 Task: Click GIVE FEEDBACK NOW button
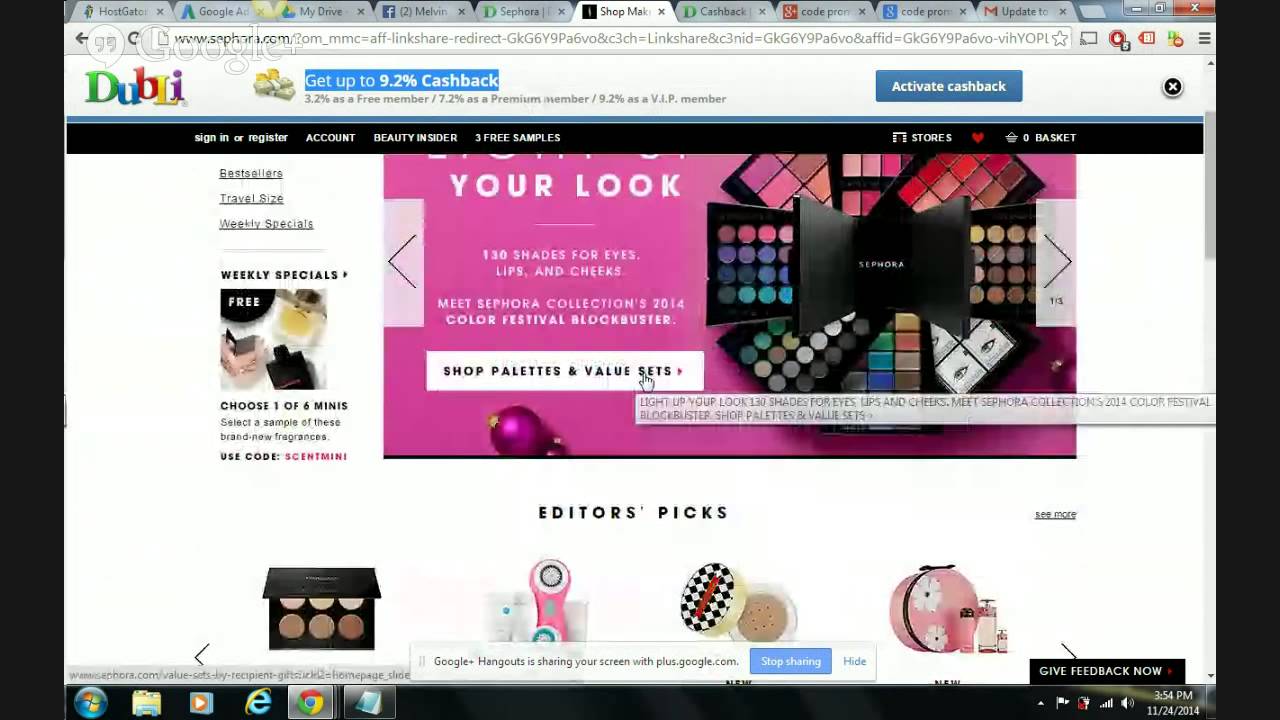1107,671
